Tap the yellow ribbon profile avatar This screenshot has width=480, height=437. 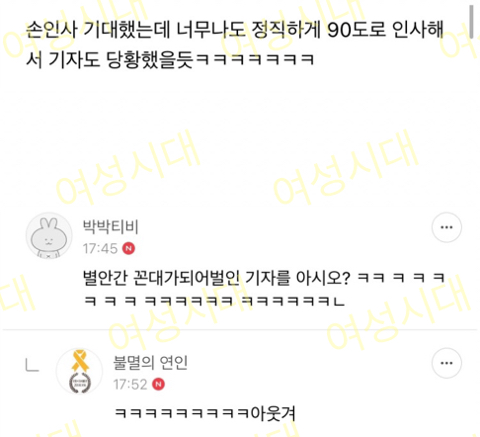80,371
